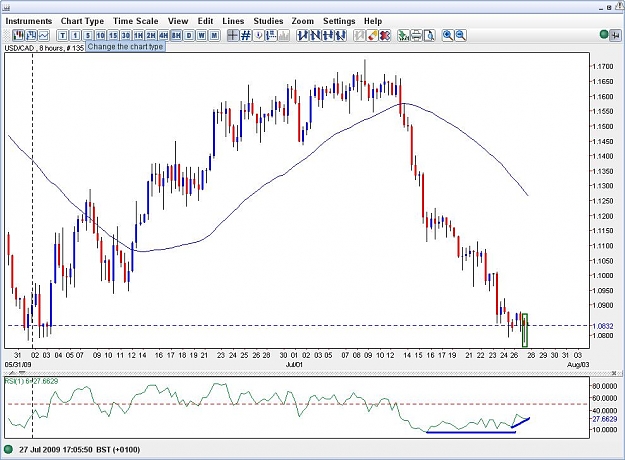
Task: Click the green status indicator in status bar
Action: coord(8,450)
